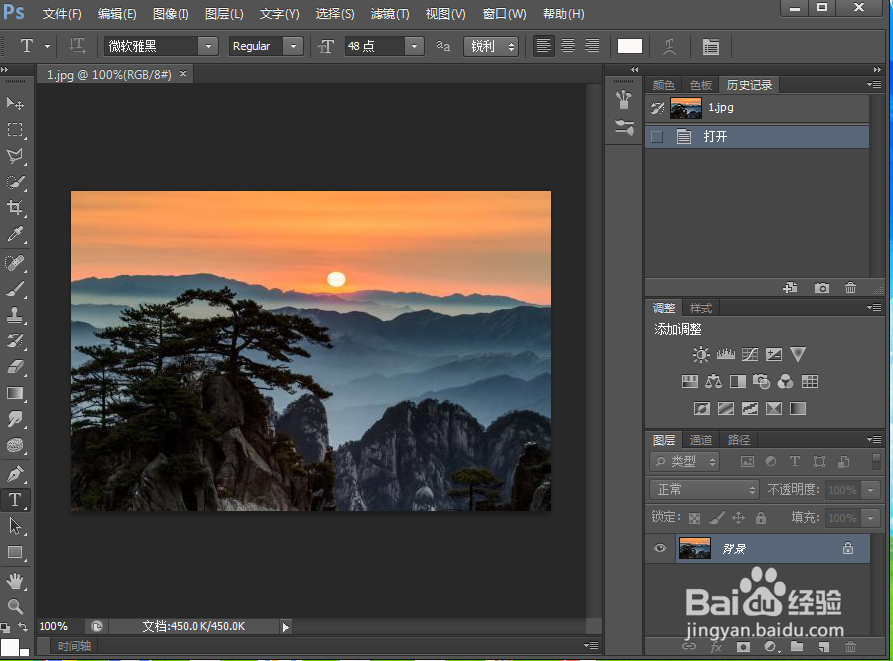Screen dimensions: 893x661
Task: Select the Gradient tool
Action: tap(15, 393)
